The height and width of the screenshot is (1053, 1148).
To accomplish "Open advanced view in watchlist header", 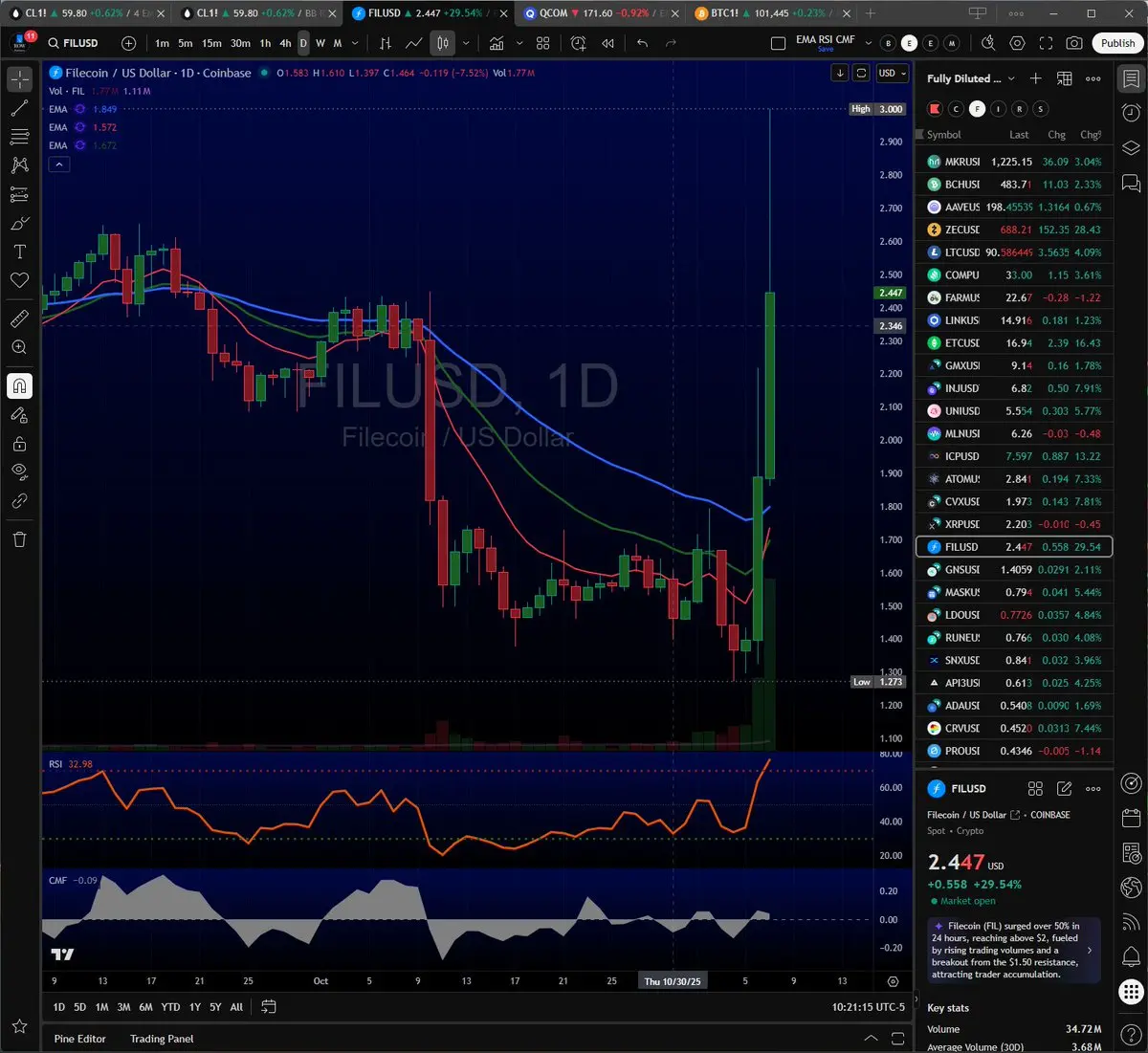I will pos(1064,78).
